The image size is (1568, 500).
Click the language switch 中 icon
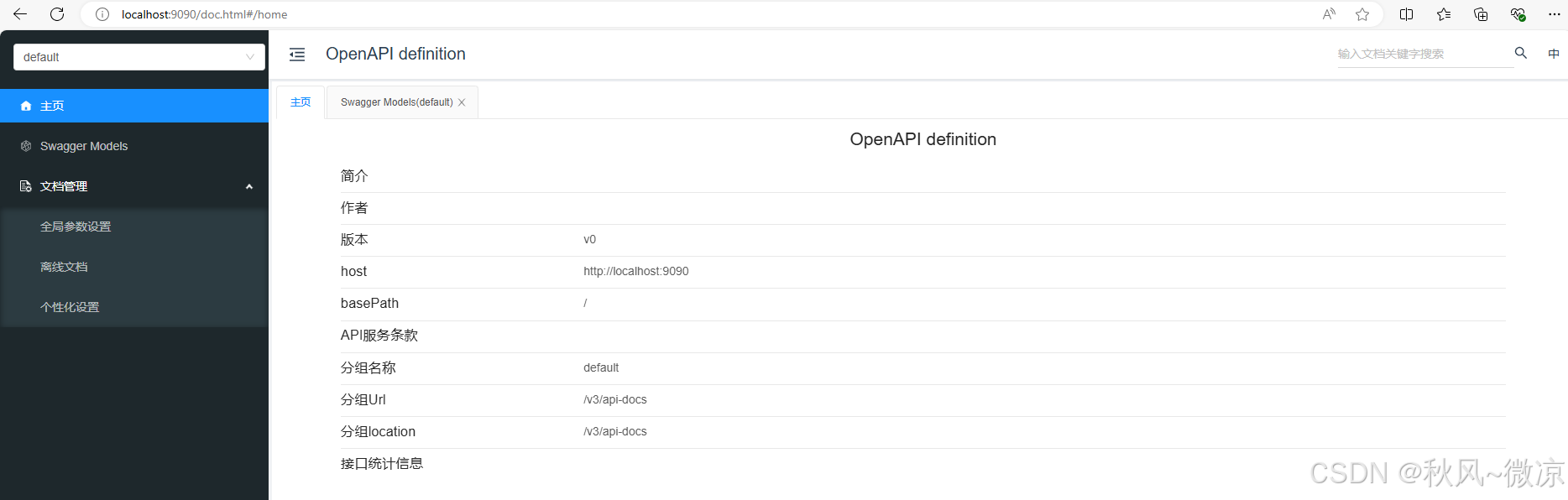click(x=1554, y=54)
